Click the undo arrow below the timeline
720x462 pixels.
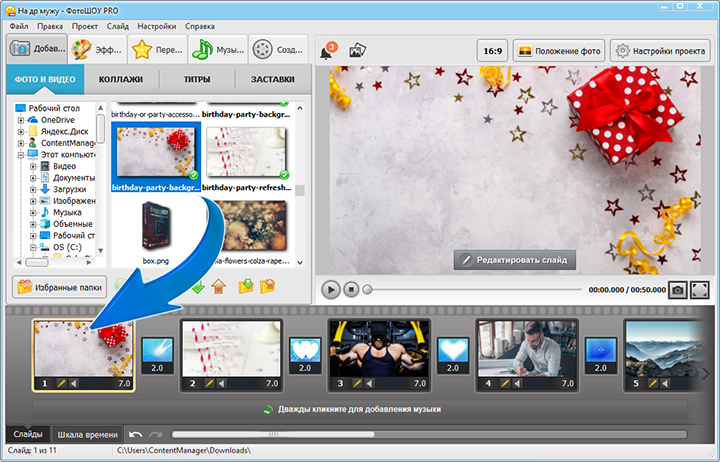136,434
